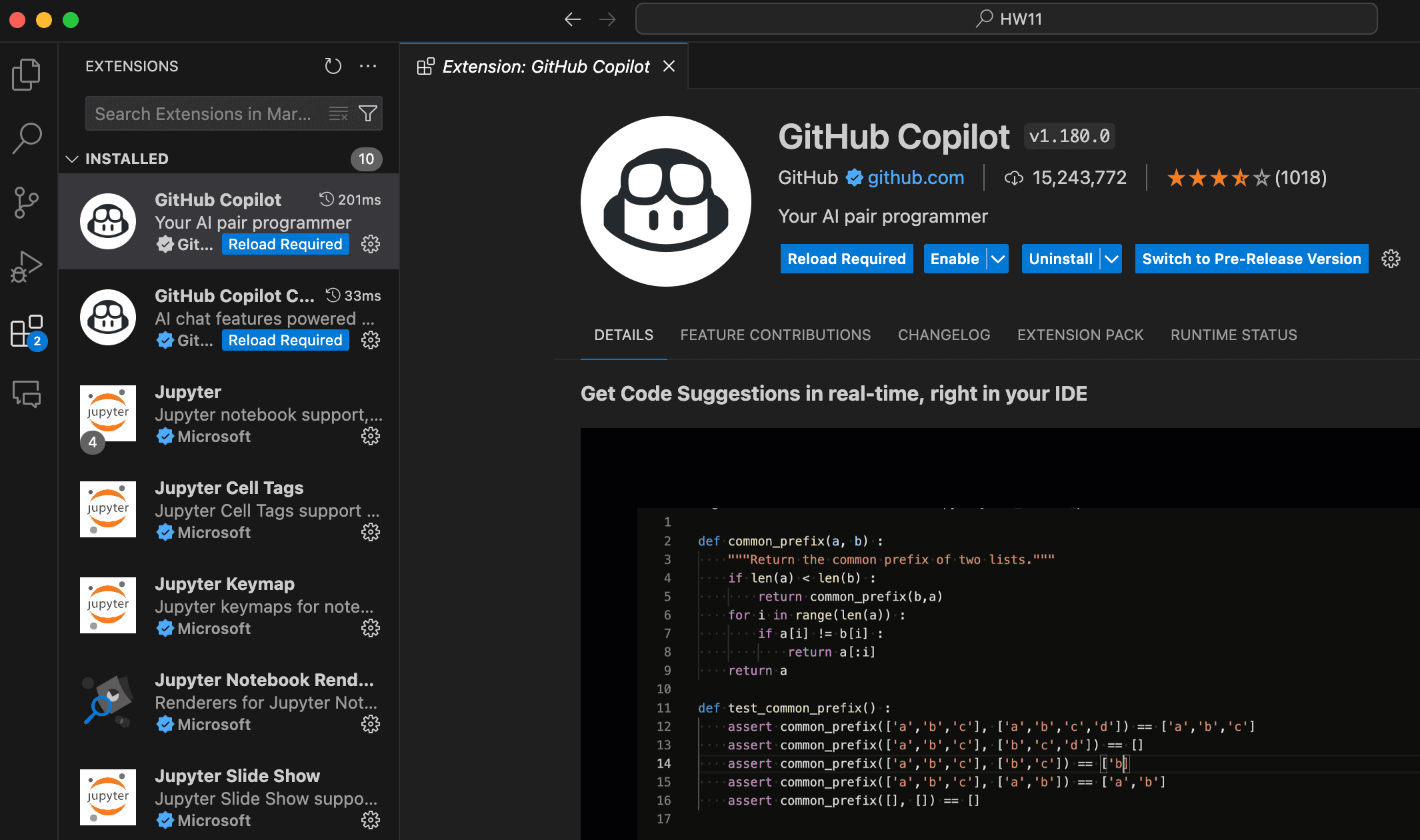
Task: Click the GitHub publisher name
Action: click(808, 178)
